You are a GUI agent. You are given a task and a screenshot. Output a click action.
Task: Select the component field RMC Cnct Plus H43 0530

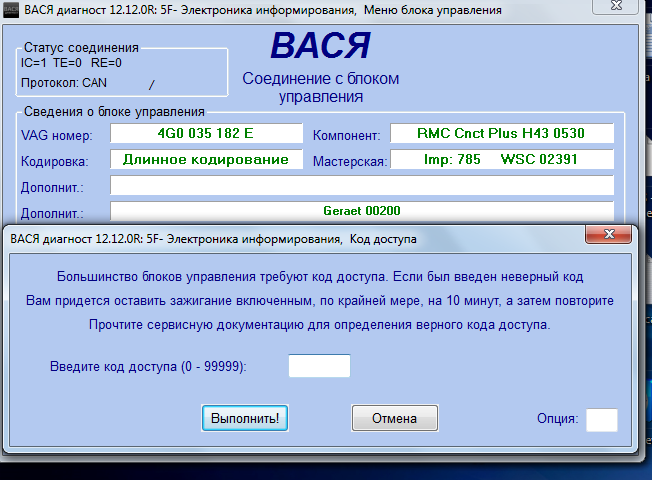[501, 133]
